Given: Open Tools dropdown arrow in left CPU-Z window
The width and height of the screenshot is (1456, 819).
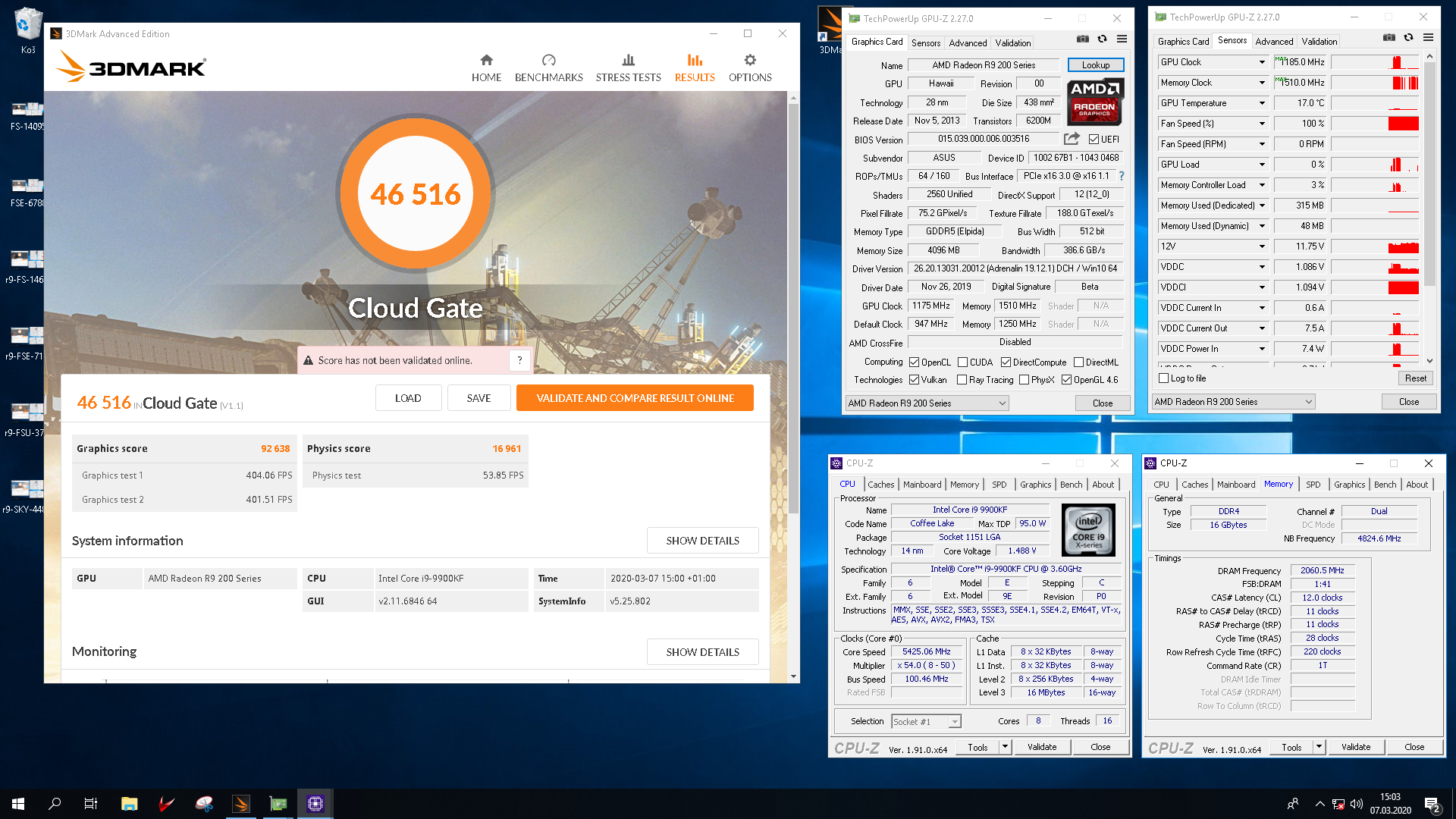Looking at the screenshot, I should click(1005, 747).
